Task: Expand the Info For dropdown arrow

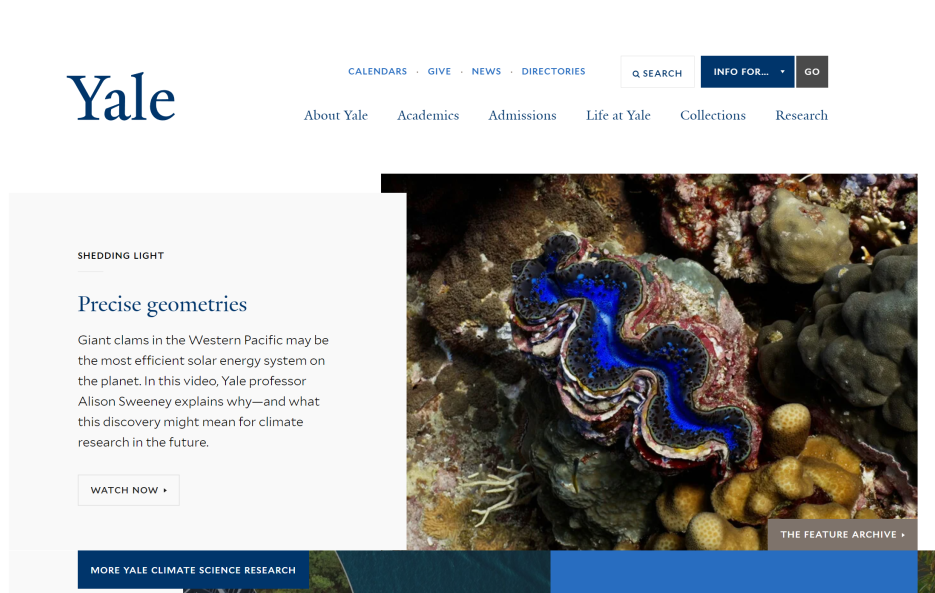Action: [782, 72]
